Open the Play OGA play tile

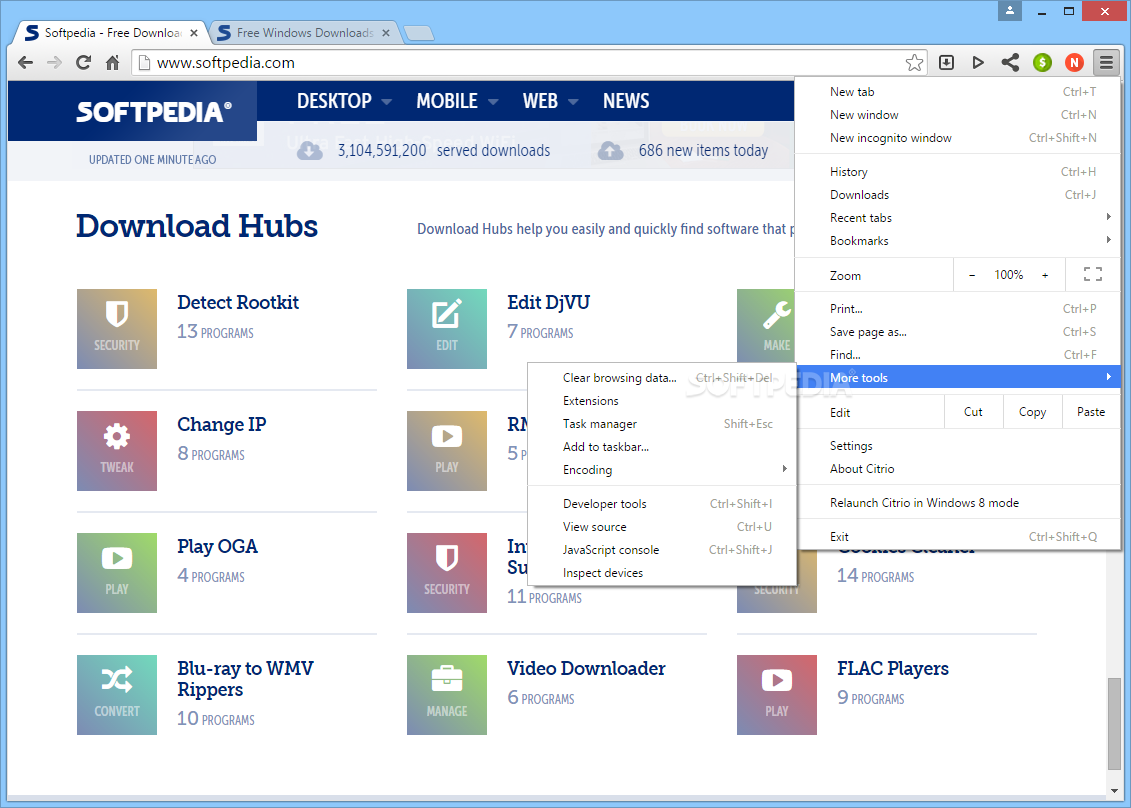click(117, 573)
